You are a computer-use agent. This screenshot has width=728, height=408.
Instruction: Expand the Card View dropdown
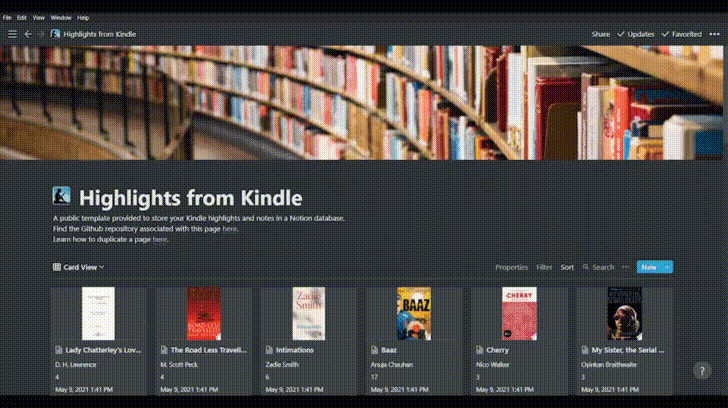(78, 267)
